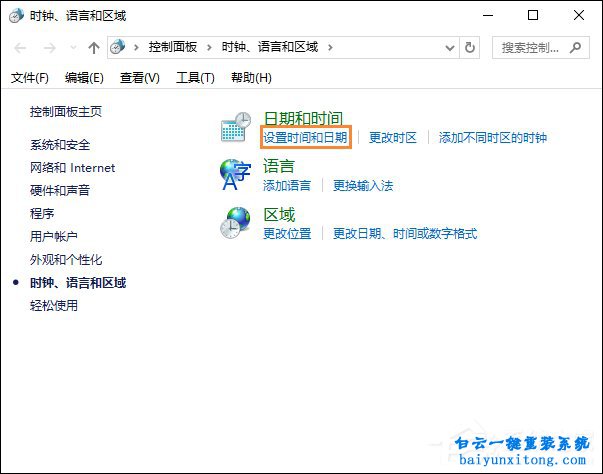Open the address bar history dropdown

[x=450, y=48]
